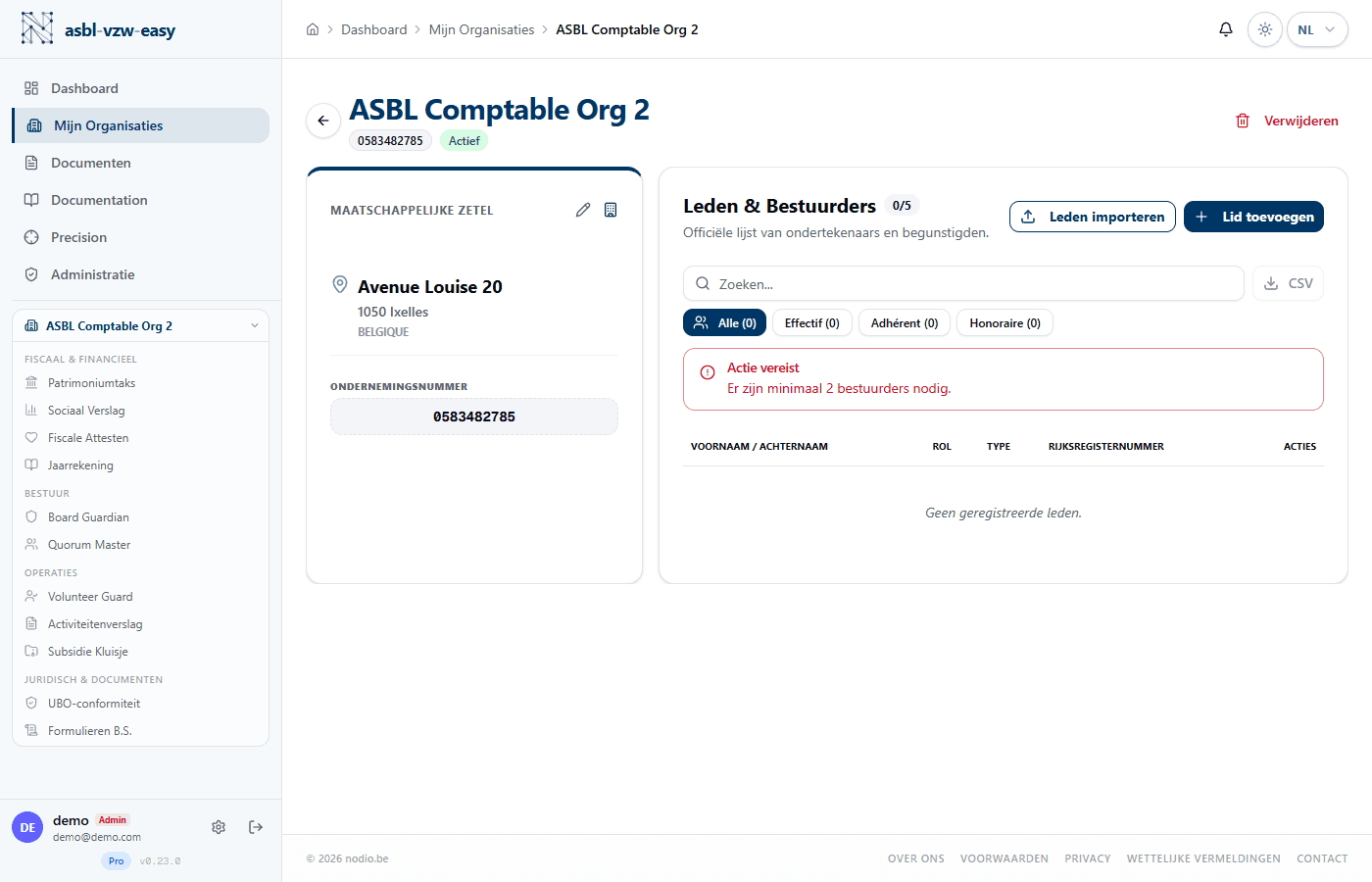Click the building icon in zetel card
The image size is (1372, 882).
click(x=611, y=210)
